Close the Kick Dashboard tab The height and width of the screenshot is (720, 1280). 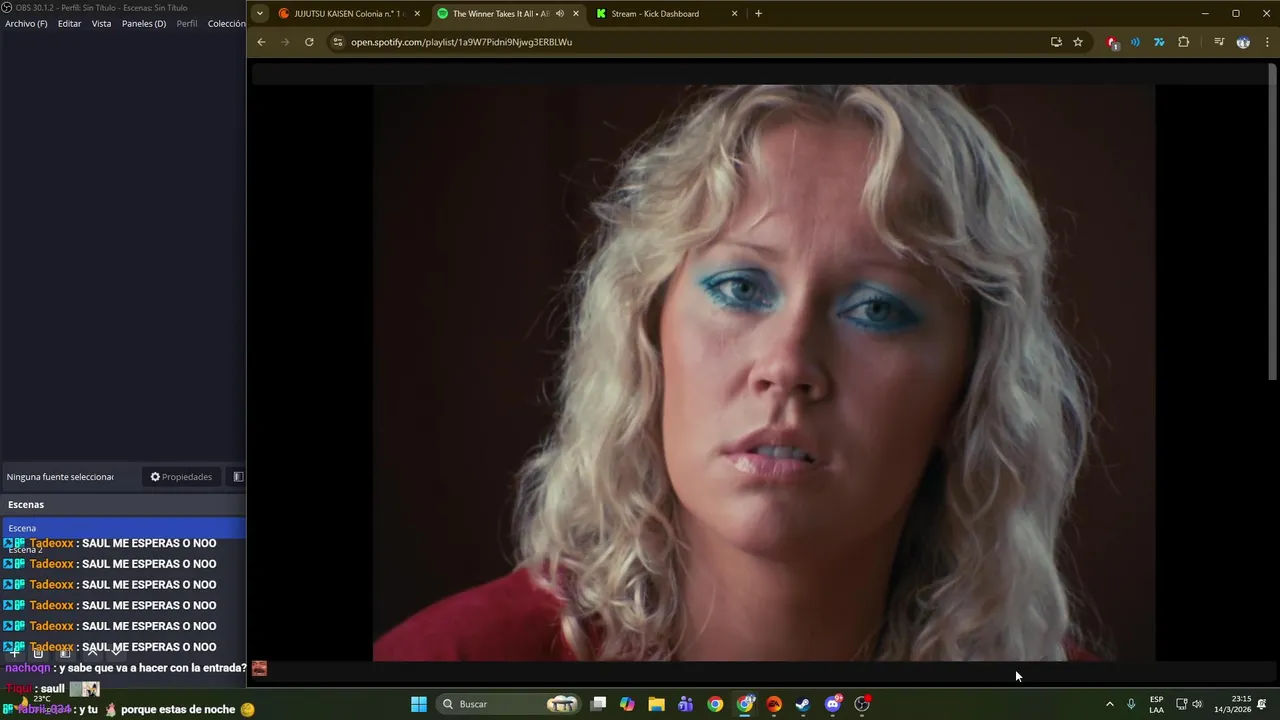(x=735, y=14)
